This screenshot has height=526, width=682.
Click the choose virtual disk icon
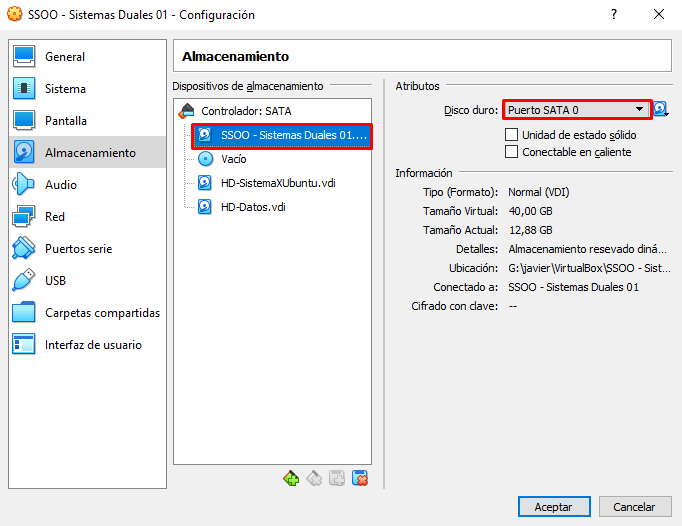tap(661, 110)
